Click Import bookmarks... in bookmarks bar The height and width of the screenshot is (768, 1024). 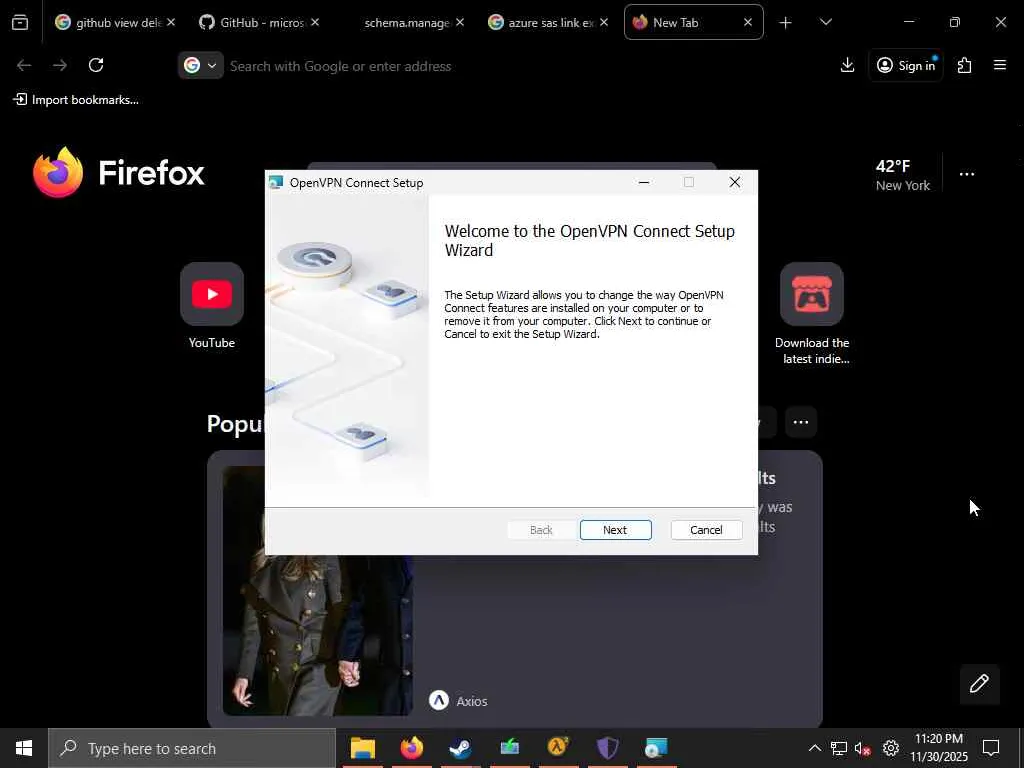point(76,100)
